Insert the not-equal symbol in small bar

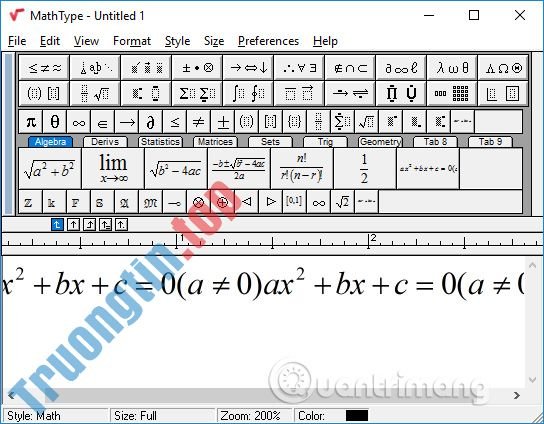point(198,122)
